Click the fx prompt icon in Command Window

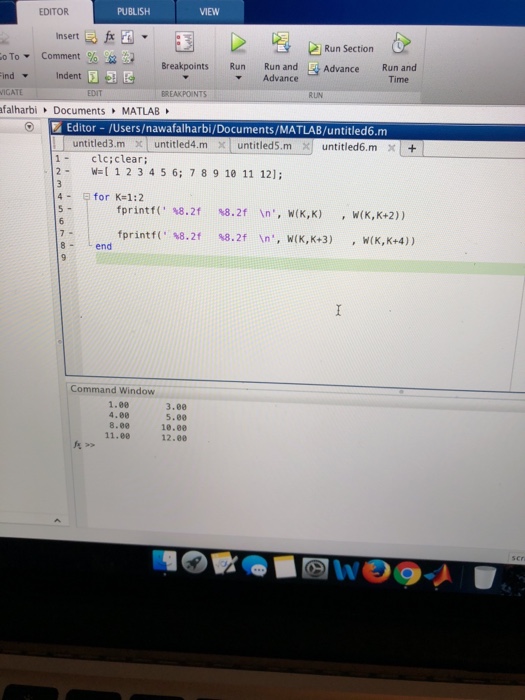click(77, 445)
